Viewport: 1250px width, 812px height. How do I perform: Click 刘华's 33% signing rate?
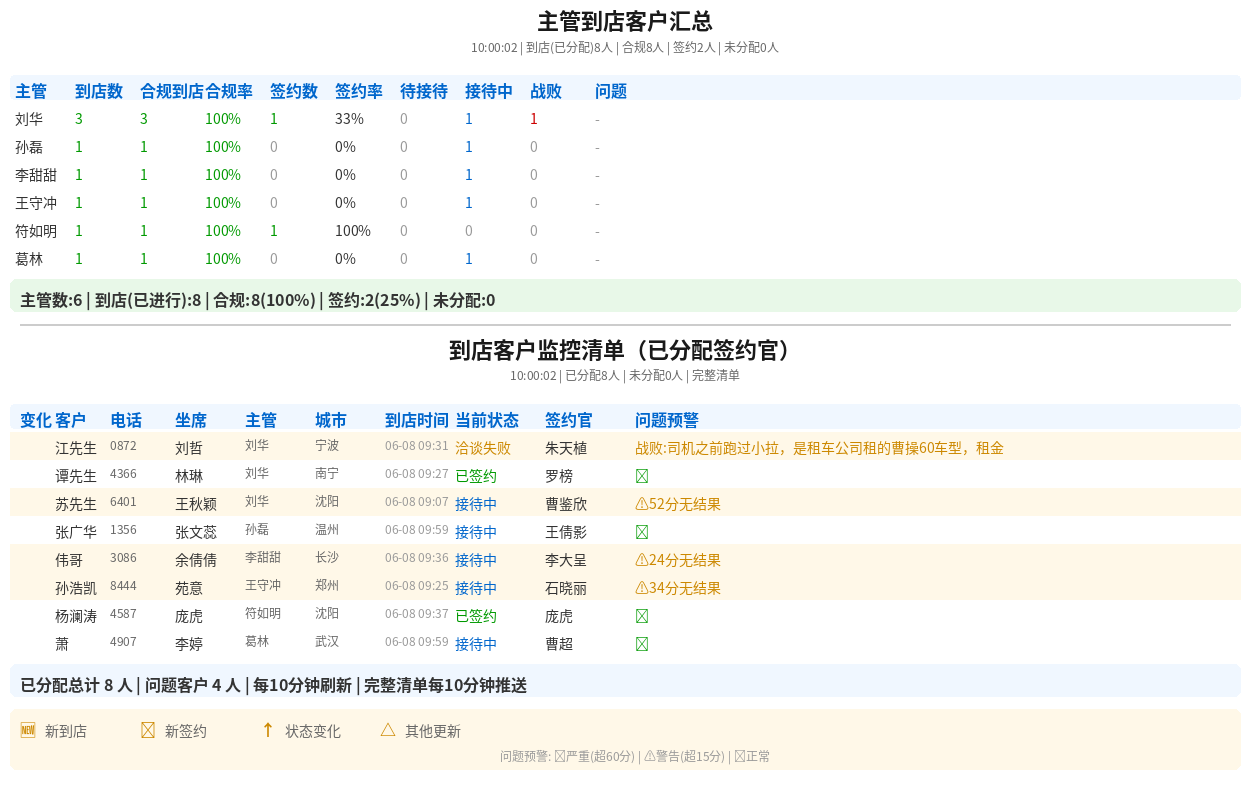tap(349, 119)
